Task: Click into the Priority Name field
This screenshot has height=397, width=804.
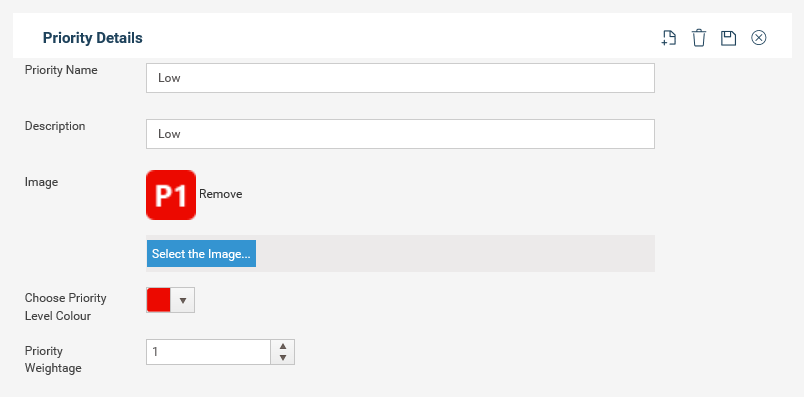Action: (400, 78)
